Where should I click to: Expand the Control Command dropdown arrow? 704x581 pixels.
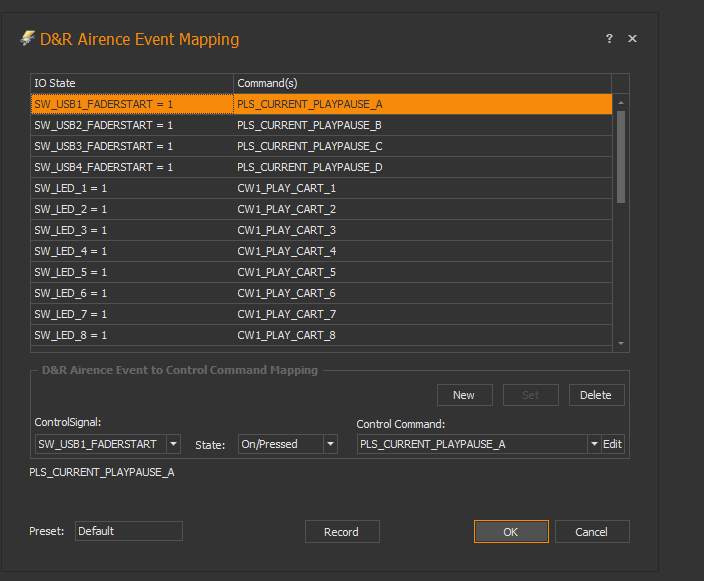tap(593, 444)
